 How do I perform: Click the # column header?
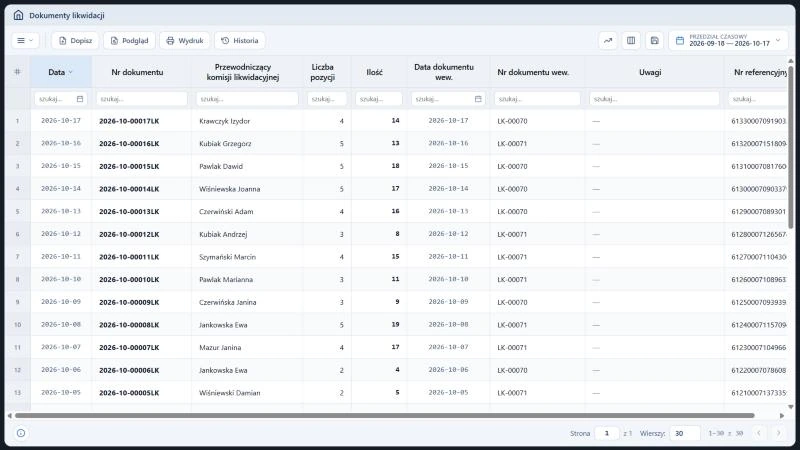tap(17, 72)
